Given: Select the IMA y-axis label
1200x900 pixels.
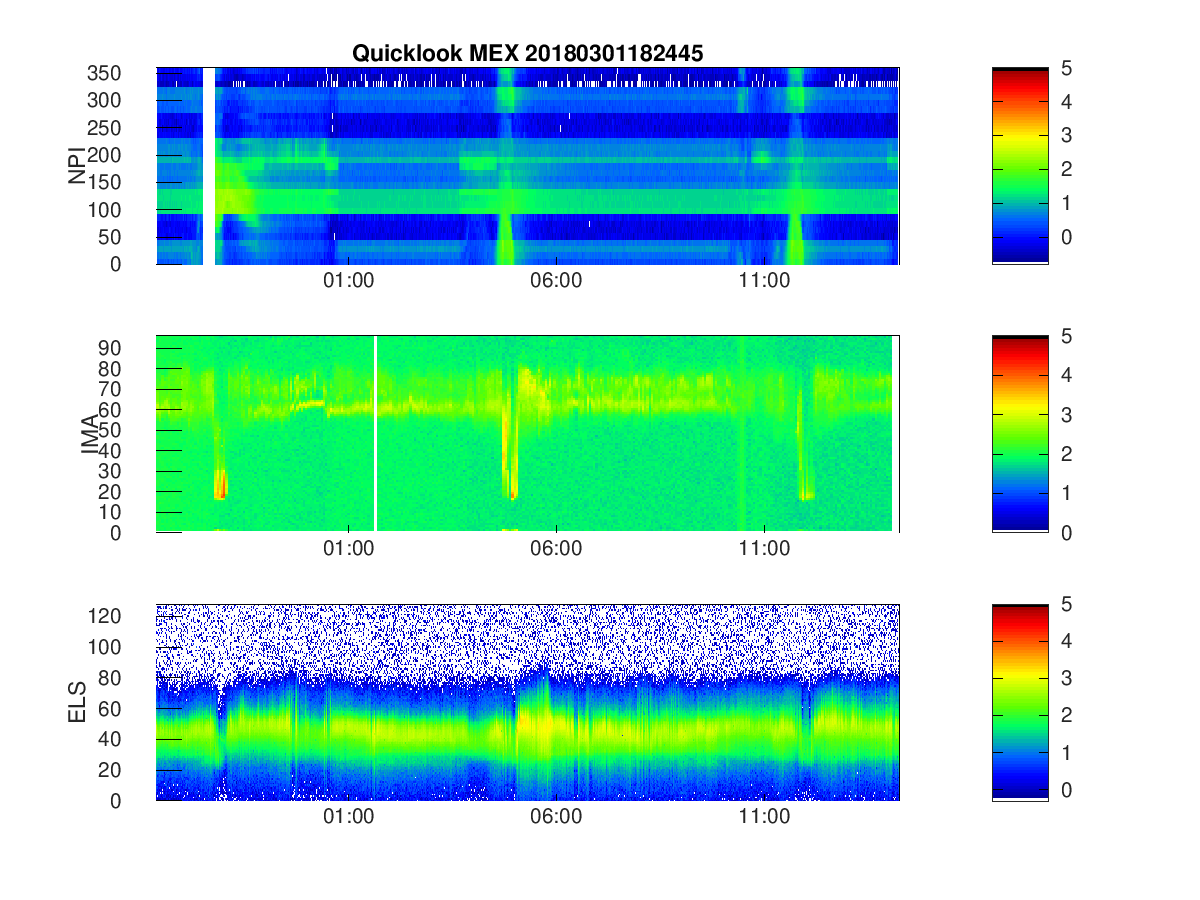Looking at the screenshot, I should (90, 434).
